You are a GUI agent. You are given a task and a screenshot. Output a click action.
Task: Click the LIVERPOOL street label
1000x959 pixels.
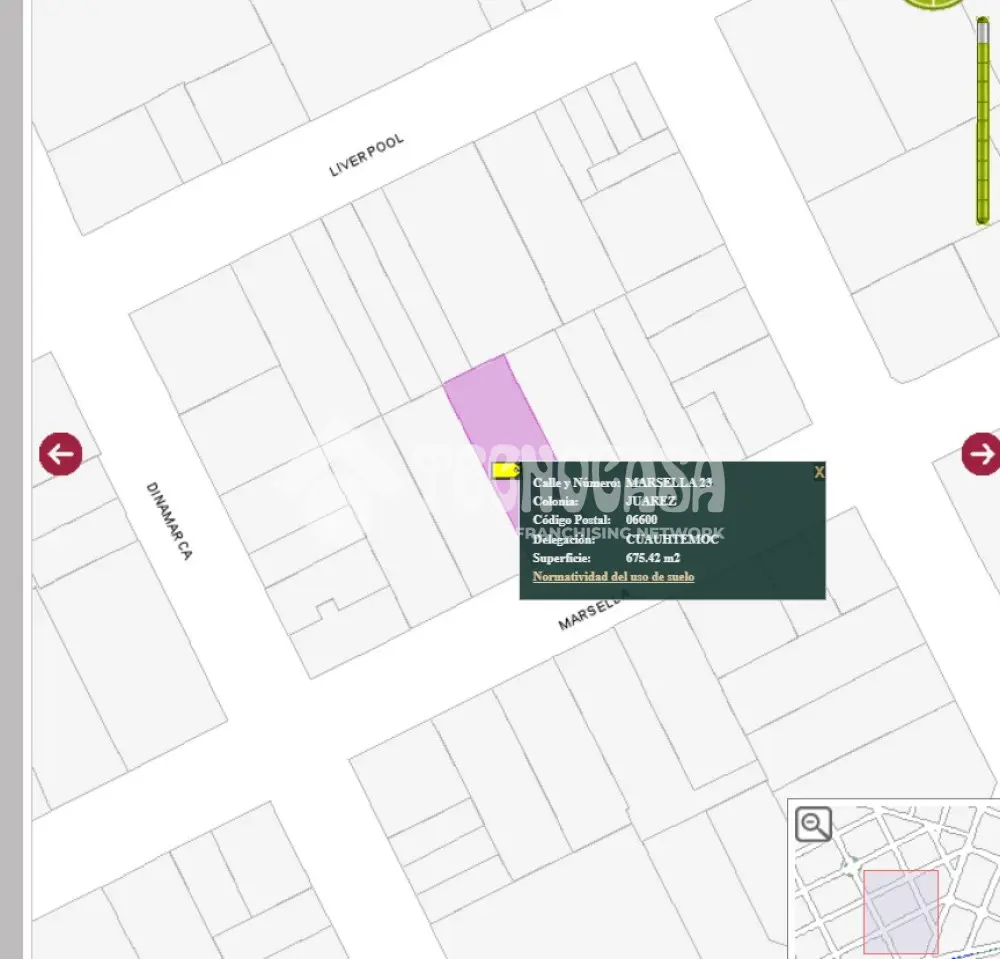(366, 155)
